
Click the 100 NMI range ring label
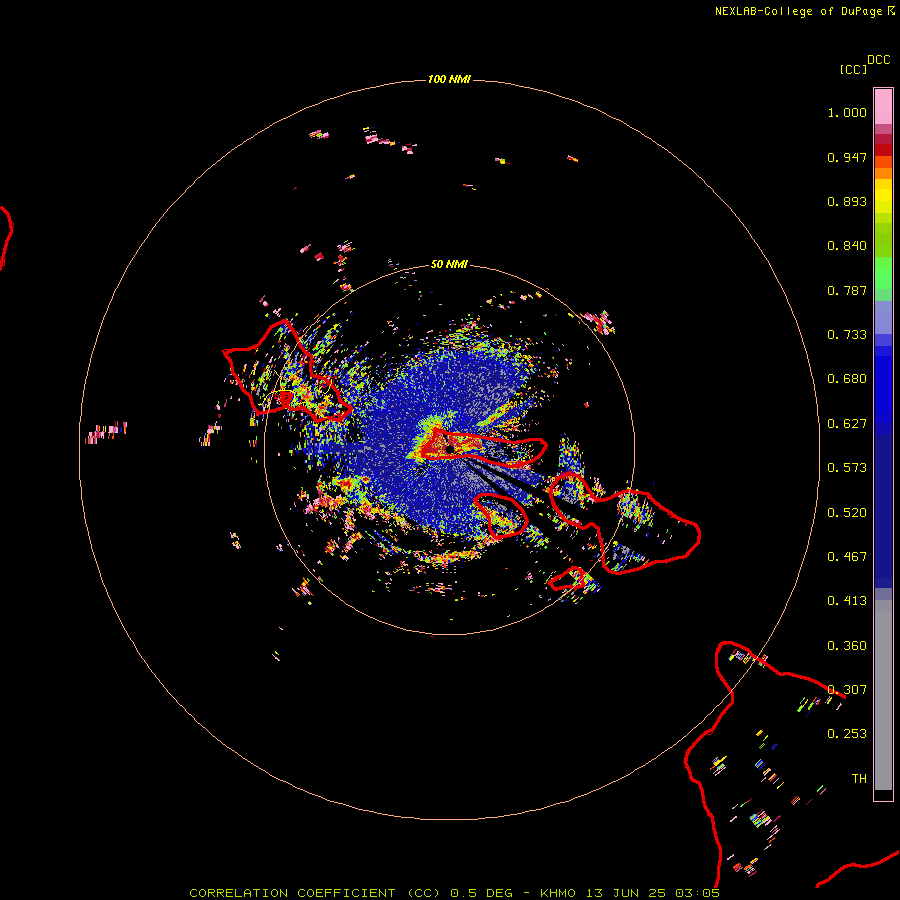pos(449,79)
